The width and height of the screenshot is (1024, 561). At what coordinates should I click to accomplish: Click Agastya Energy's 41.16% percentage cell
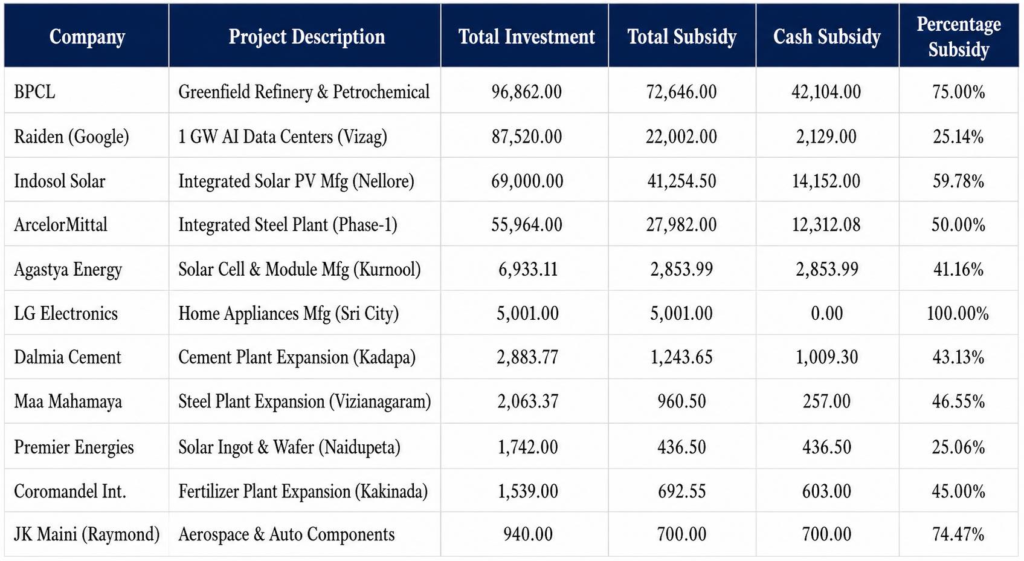point(958,269)
